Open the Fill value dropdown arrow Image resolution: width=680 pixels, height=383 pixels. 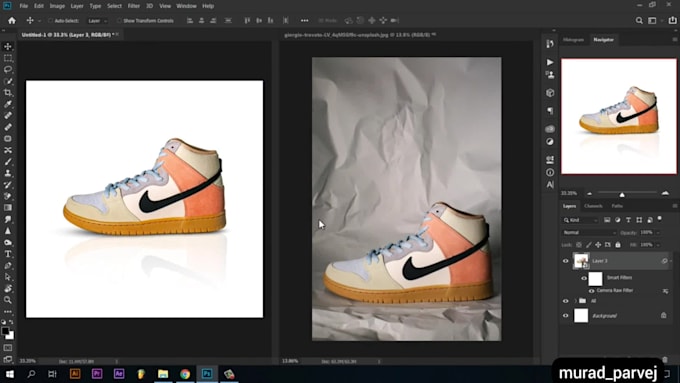coord(658,245)
